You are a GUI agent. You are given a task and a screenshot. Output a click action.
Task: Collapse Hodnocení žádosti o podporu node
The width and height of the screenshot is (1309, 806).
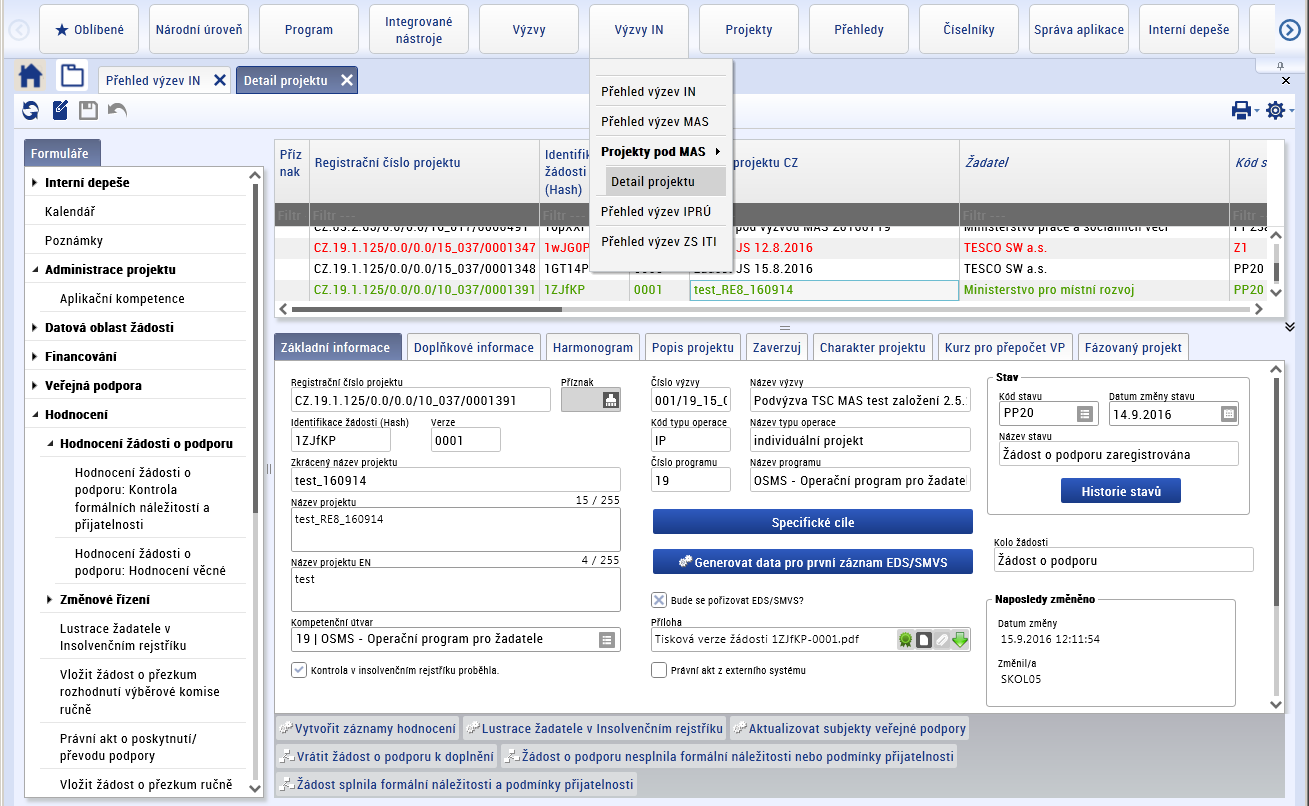pyautogui.click(x=50, y=444)
